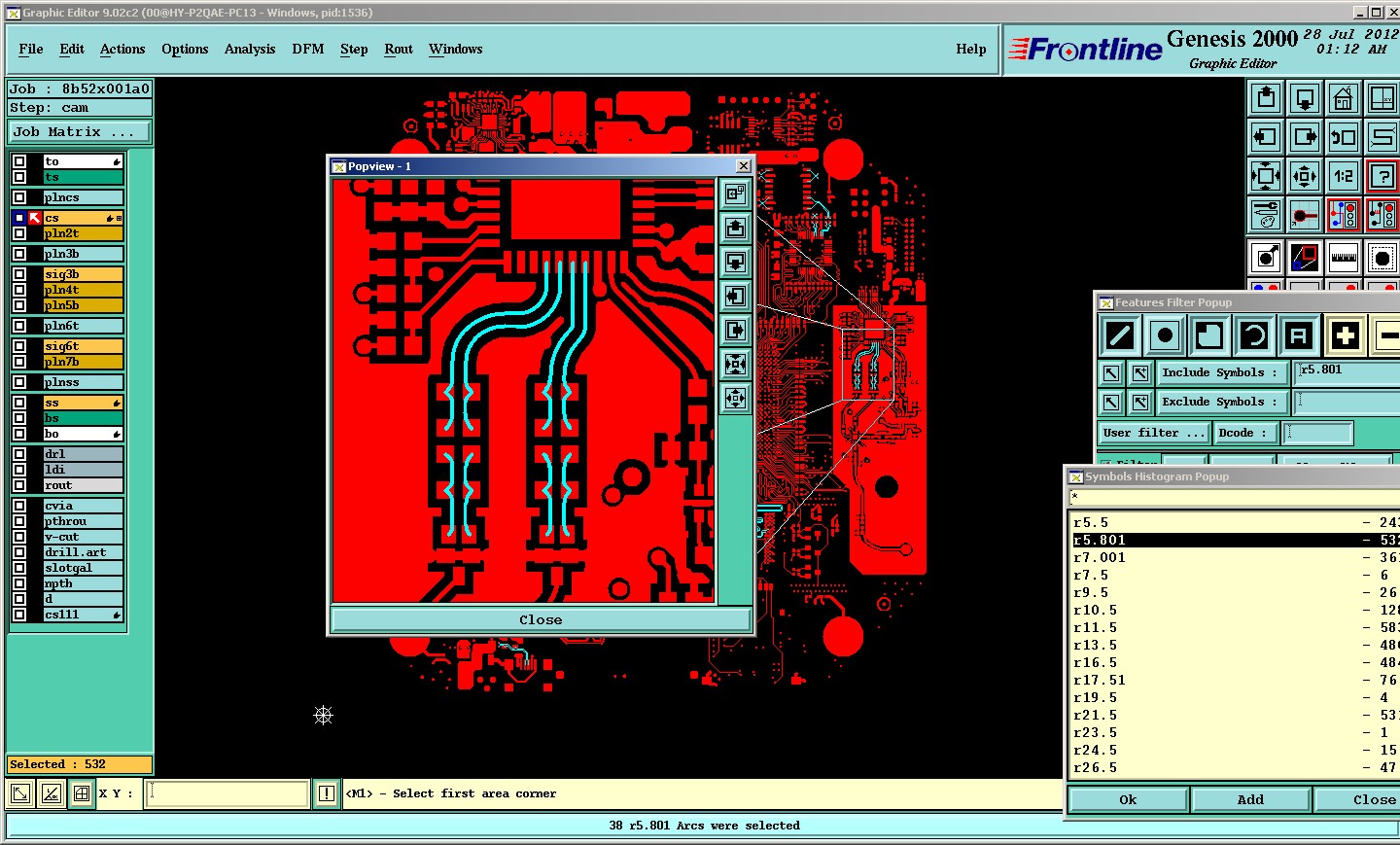1400x845 pixels.
Task: Click Add in Symbols Histogram Popup
Action: coord(1251,799)
